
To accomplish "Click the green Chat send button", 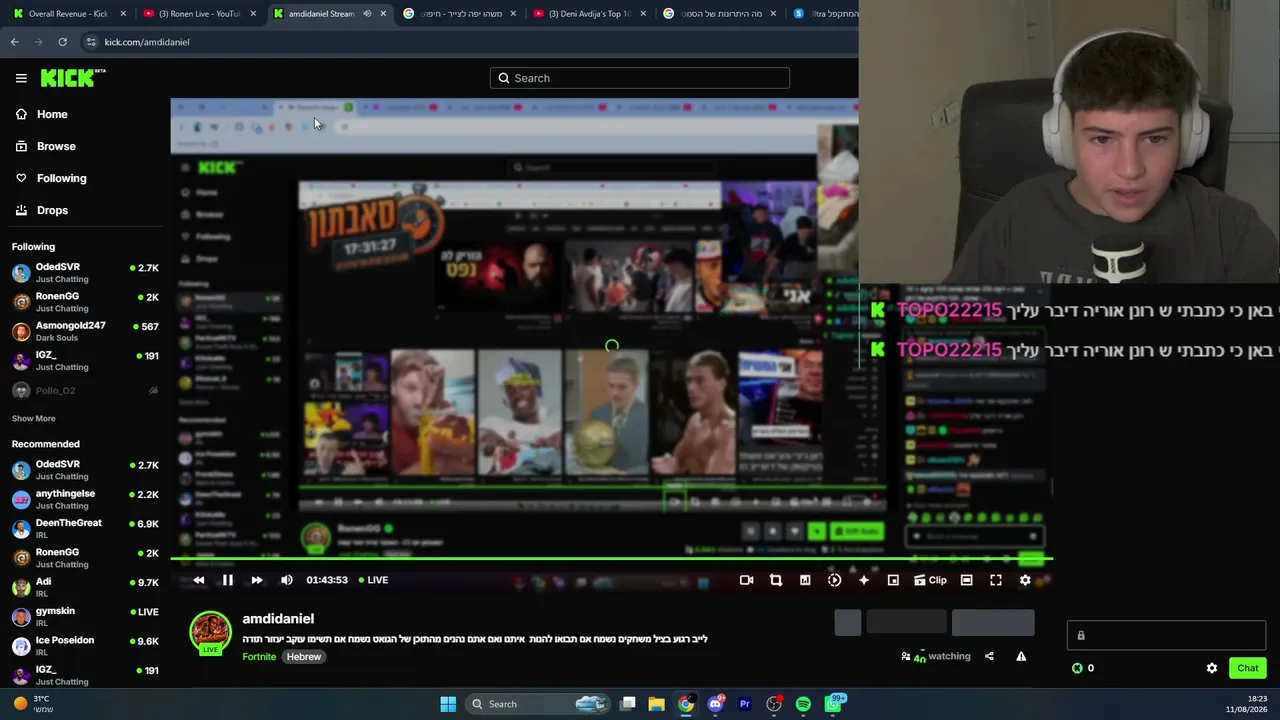I will 1248,668.
